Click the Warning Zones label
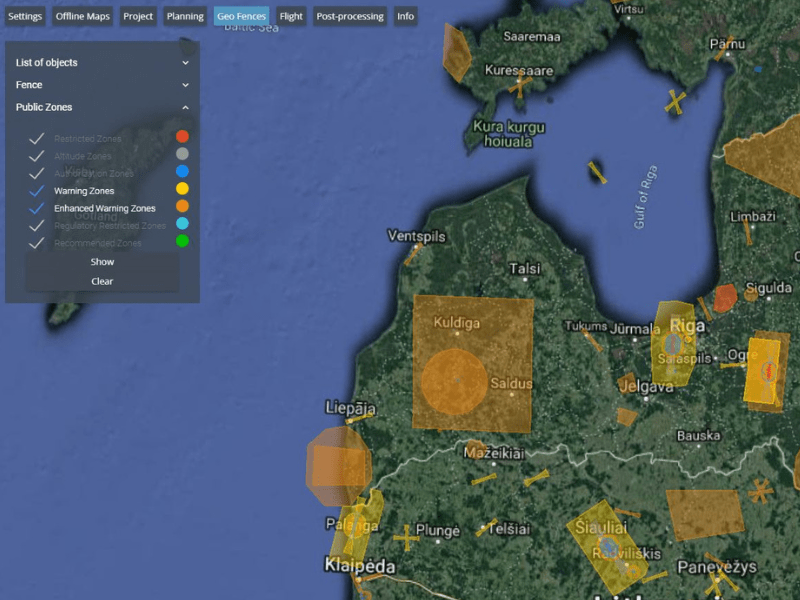Image resolution: width=800 pixels, height=600 pixels. click(84, 191)
